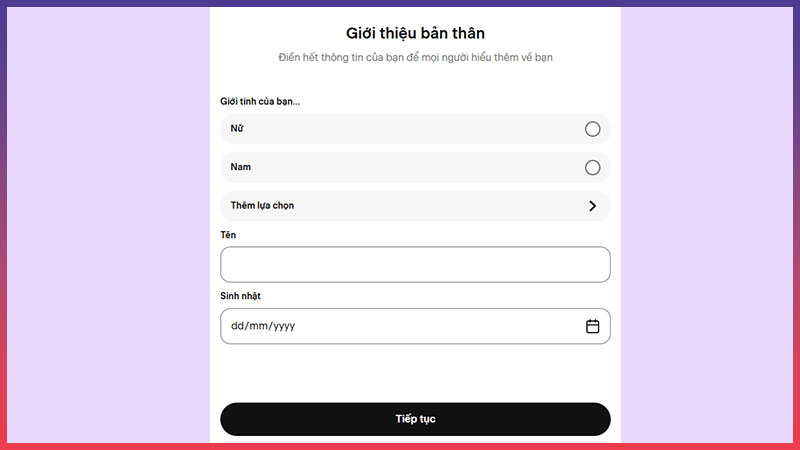Choose the 'Nam' gender text label

pos(240,167)
